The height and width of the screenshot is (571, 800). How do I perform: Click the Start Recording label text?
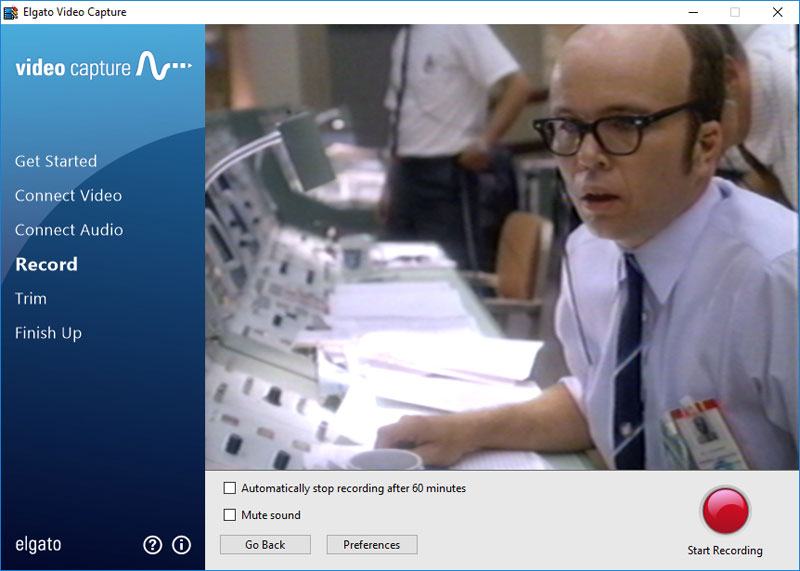[x=724, y=551]
